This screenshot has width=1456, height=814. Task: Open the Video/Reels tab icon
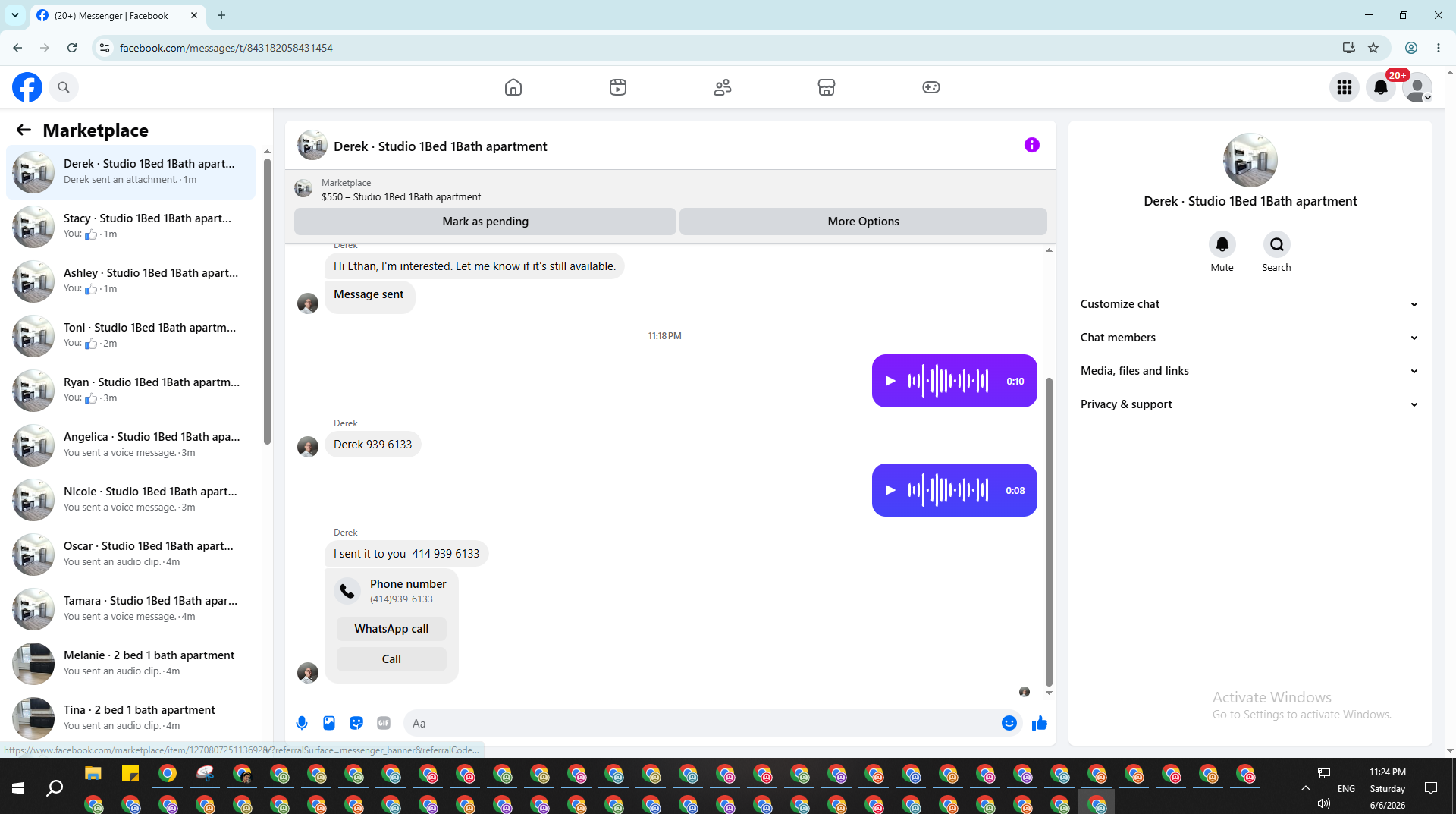[618, 87]
